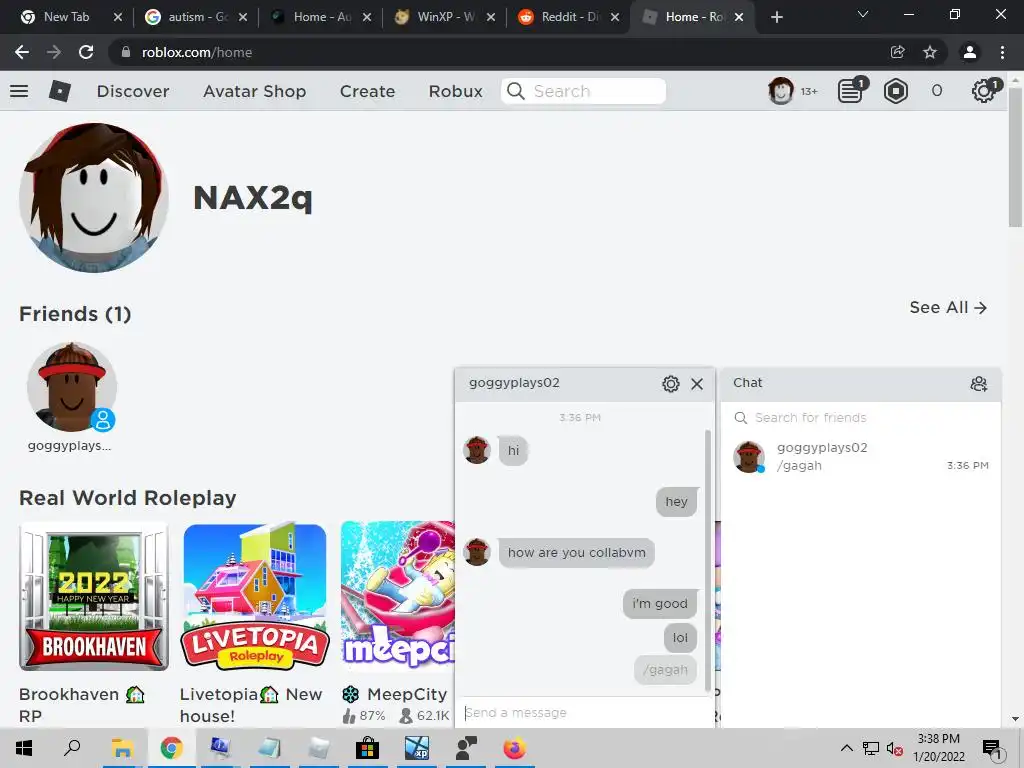
Task: Open the NAX2q profile name
Action: 253,197
